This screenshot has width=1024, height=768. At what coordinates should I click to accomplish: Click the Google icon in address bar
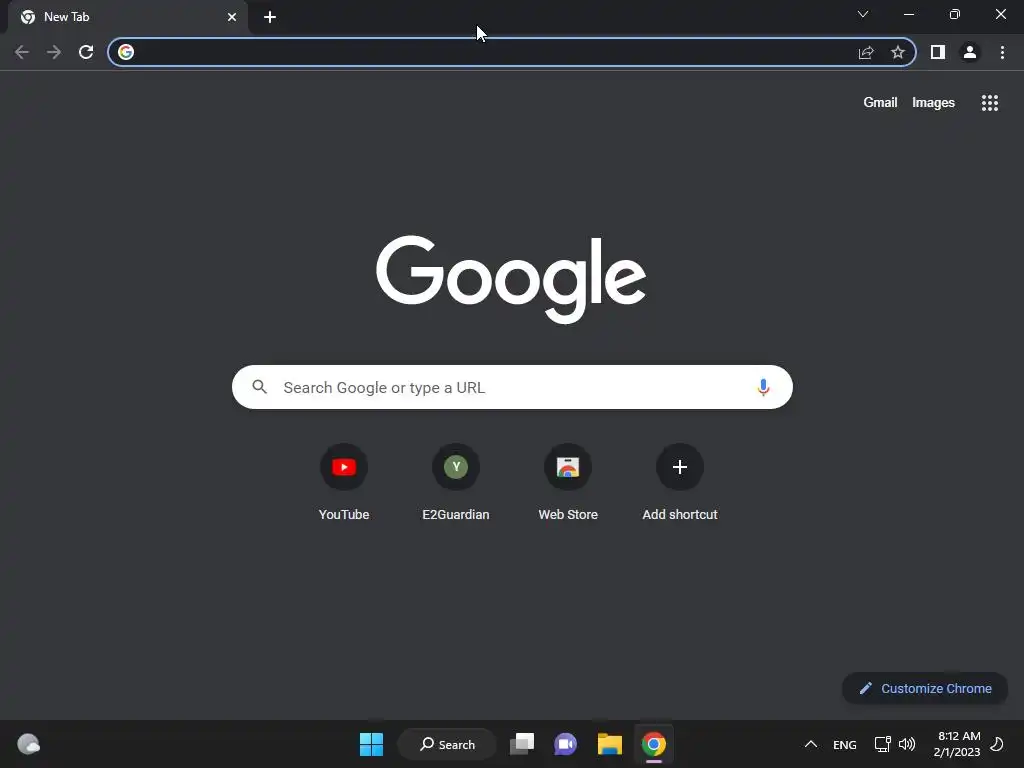126,52
